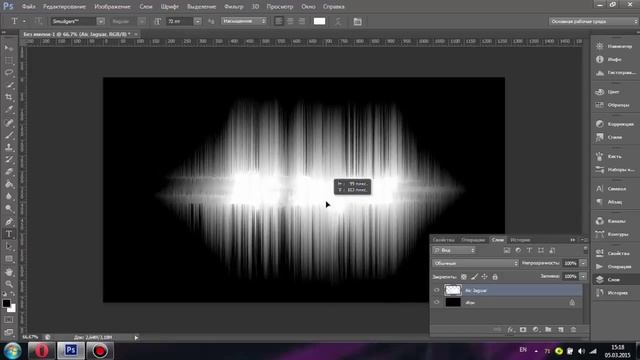The width and height of the screenshot is (640, 360).
Task: Click foreground color swatch
Action: 6,303
